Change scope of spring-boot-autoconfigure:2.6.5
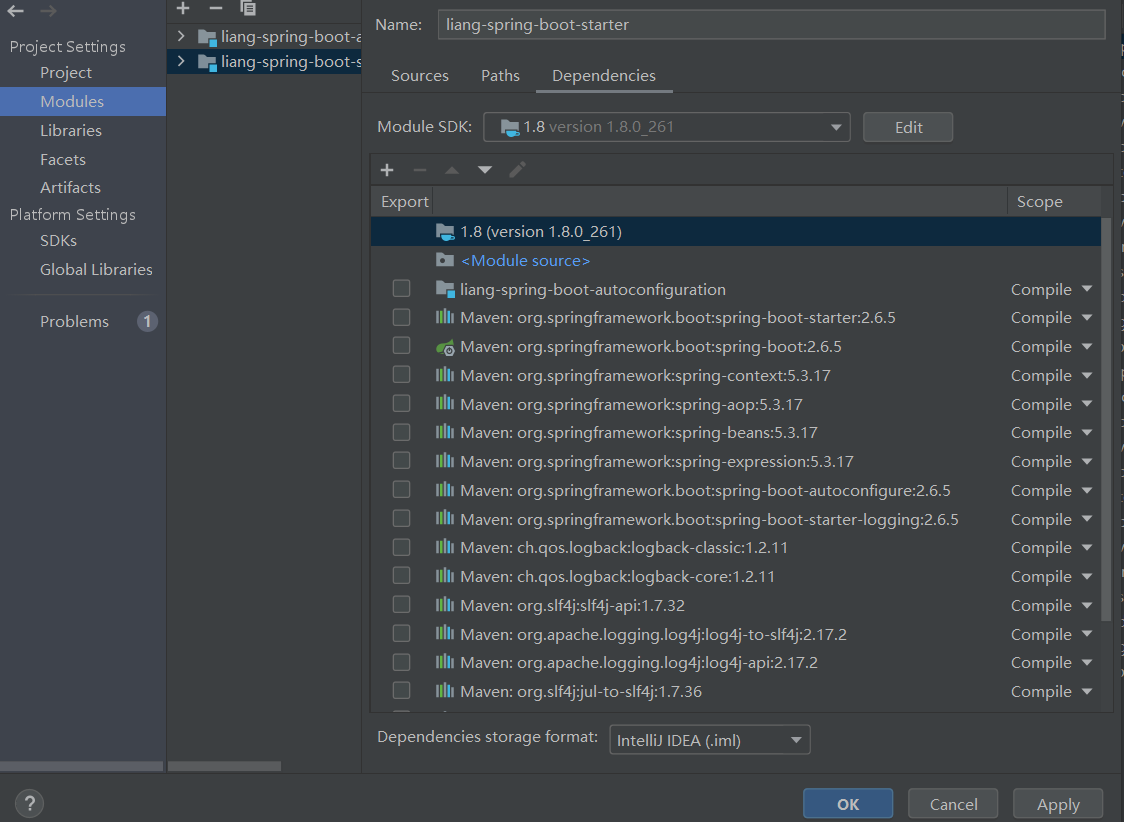The image size is (1124, 822). pyautogui.click(x=1052, y=490)
